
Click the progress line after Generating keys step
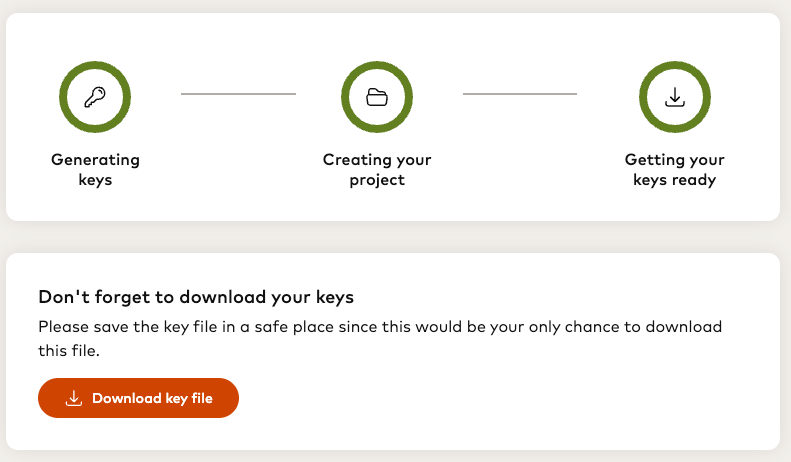[238, 94]
